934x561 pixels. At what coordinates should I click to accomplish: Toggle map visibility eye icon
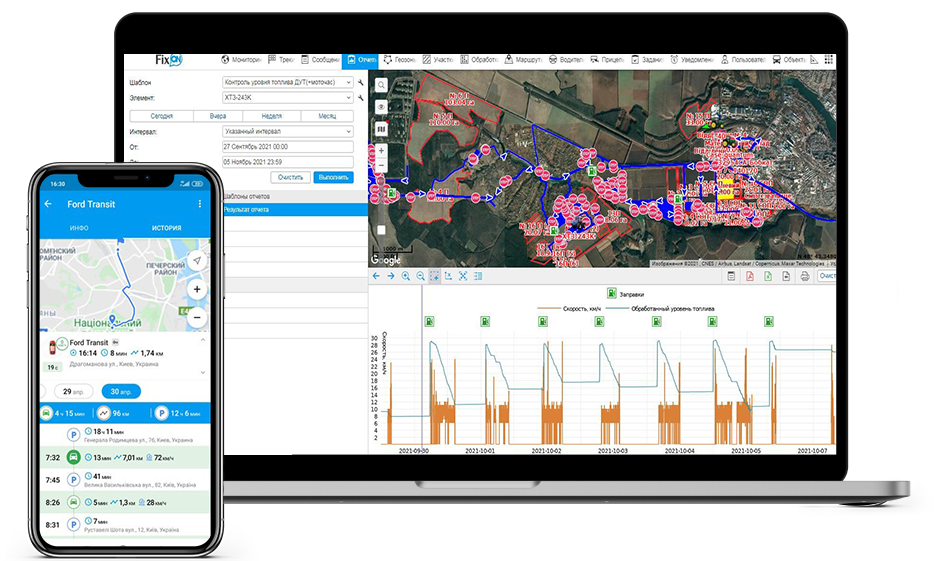tap(380, 107)
